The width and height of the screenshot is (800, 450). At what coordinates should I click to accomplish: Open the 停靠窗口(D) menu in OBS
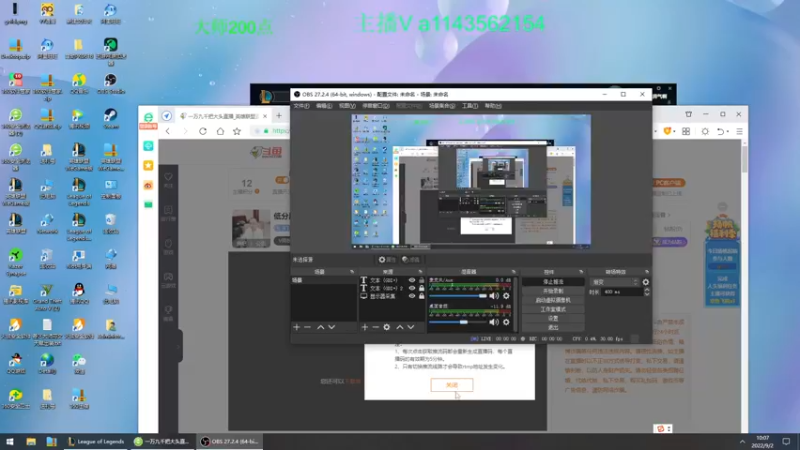click(x=376, y=106)
